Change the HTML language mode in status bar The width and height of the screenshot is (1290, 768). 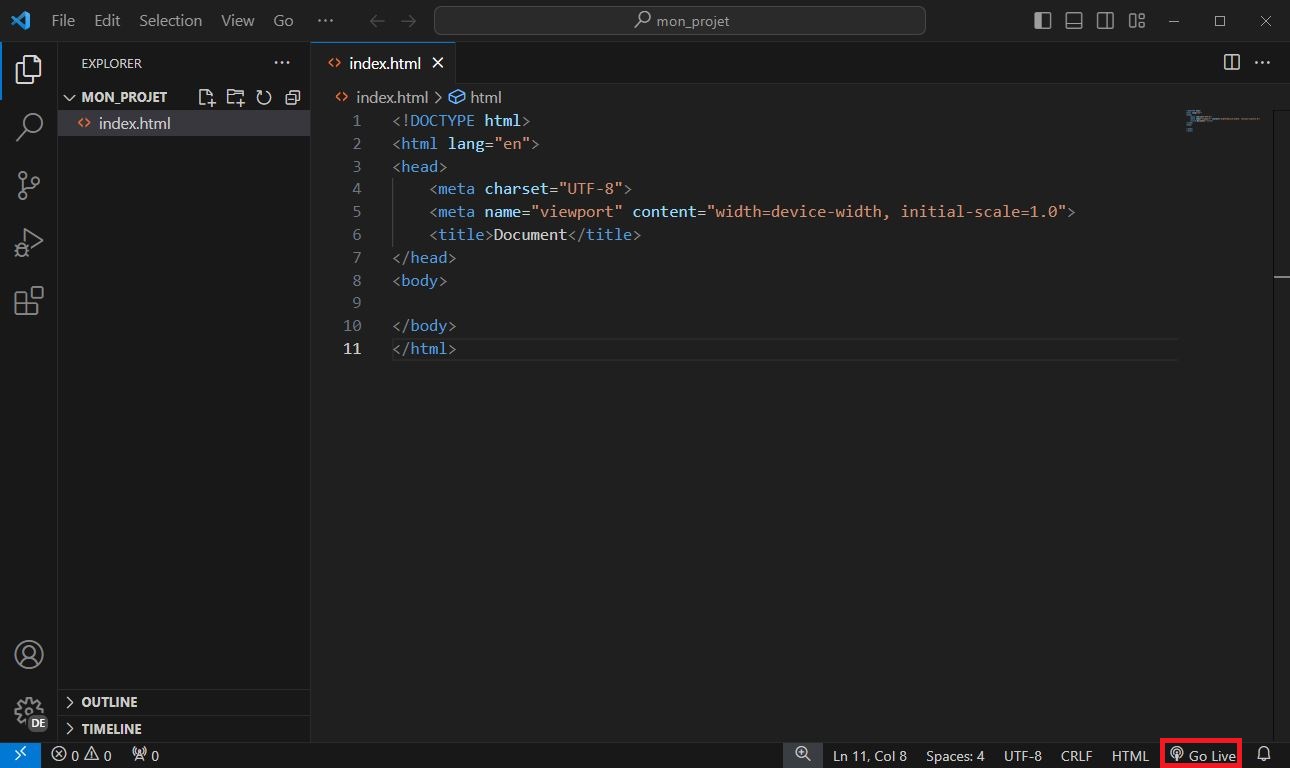coord(1130,755)
